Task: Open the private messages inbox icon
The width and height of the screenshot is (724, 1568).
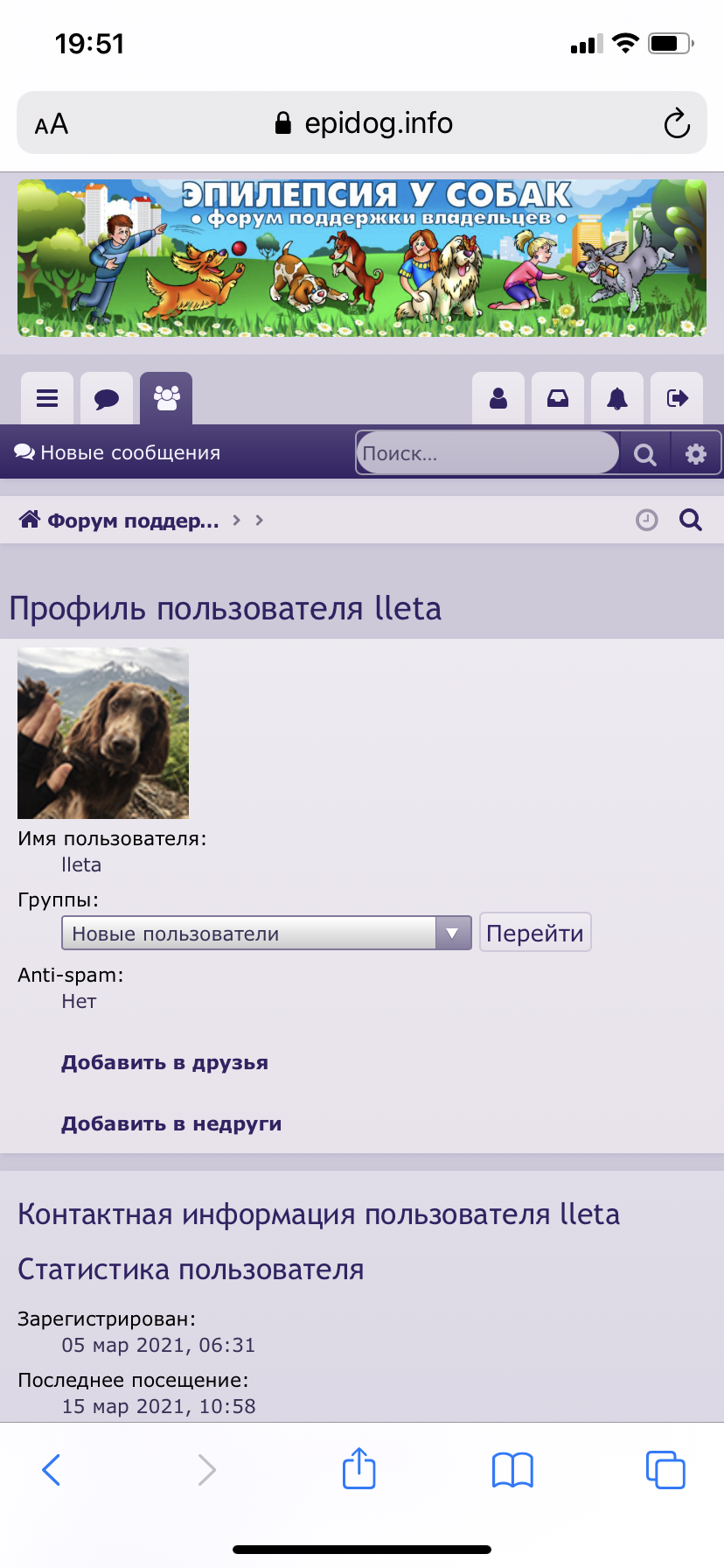Action: coord(558,399)
